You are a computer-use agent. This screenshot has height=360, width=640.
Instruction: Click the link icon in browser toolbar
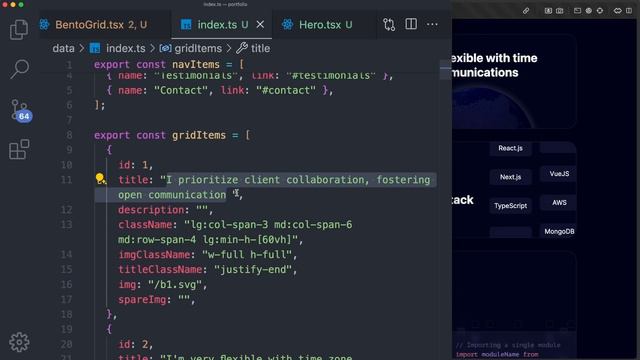(x=526, y=11)
